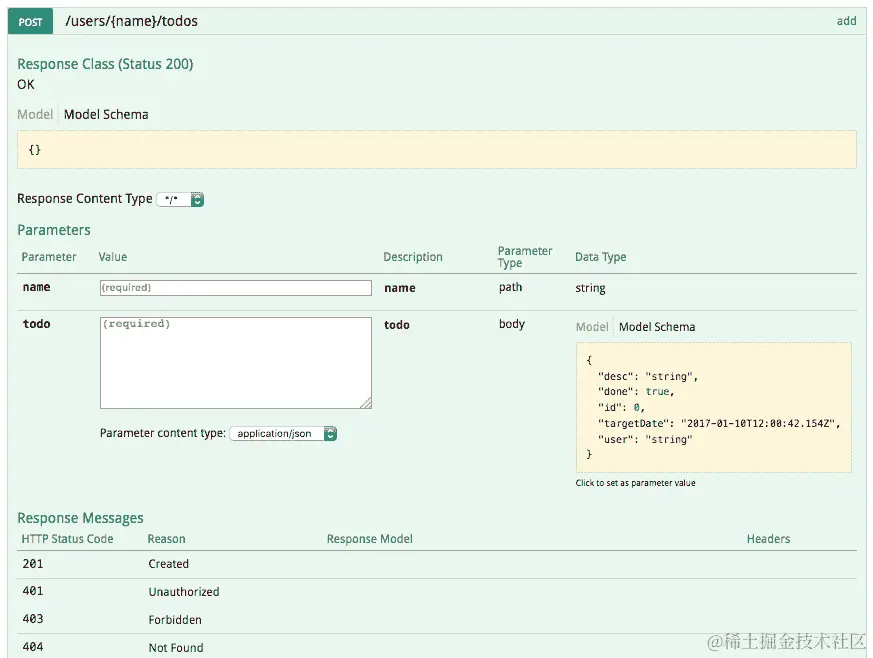
Task: Click the green POST method badge
Action: click(x=30, y=21)
